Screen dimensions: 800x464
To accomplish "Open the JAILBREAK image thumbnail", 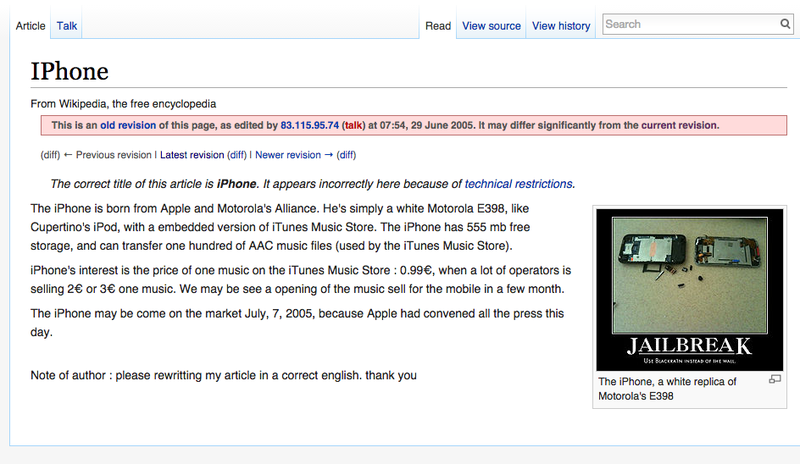I will [689, 289].
